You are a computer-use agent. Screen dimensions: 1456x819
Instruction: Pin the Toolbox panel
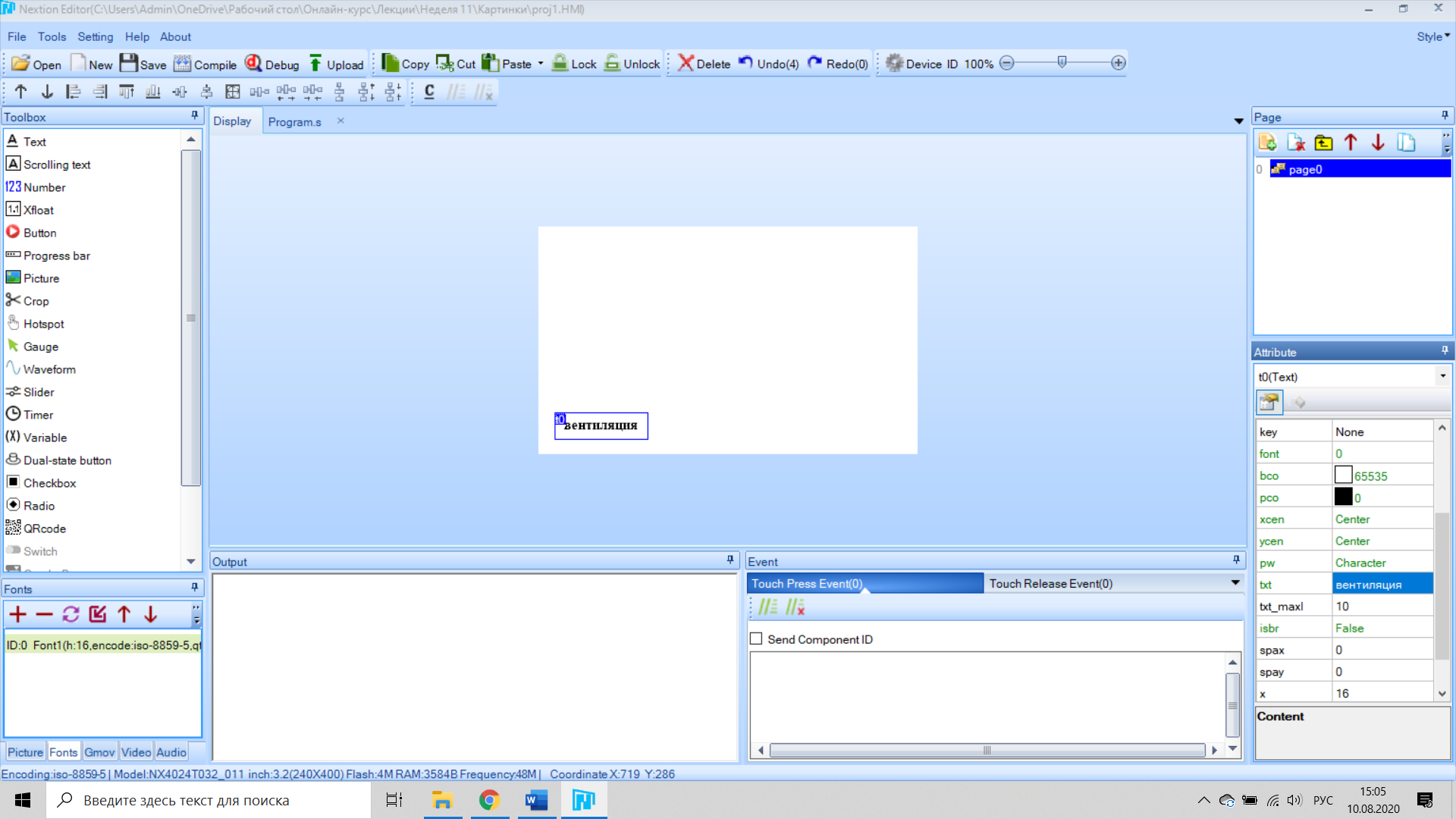pyautogui.click(x=195, y=116)
